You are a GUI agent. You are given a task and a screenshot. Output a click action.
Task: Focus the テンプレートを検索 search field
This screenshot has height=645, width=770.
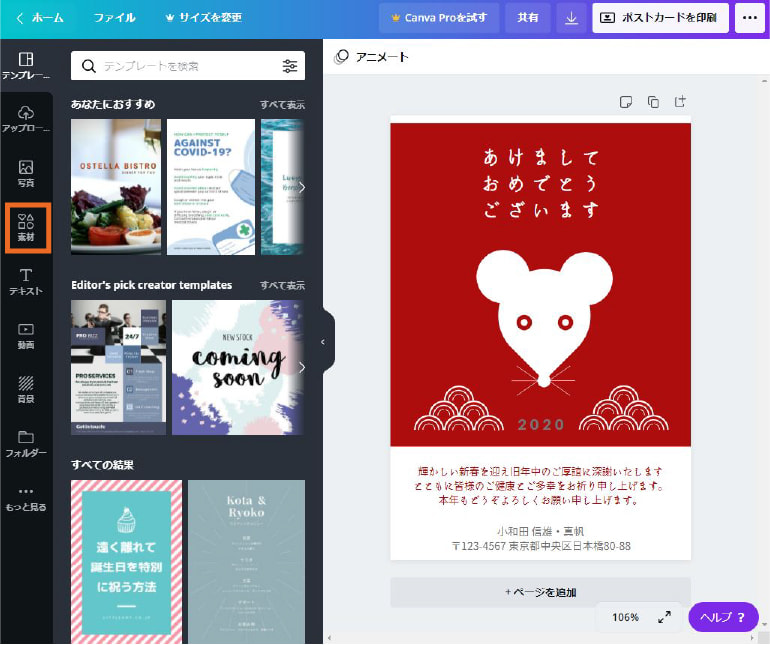[x=188, y=66]
